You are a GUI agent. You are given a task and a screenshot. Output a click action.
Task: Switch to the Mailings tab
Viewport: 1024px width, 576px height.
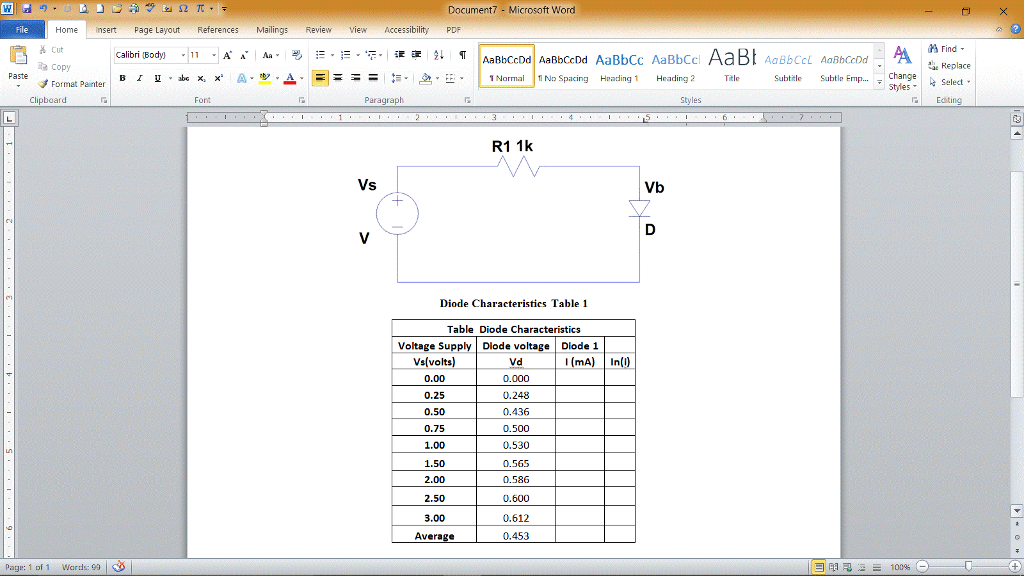click(x=271, y=29)
